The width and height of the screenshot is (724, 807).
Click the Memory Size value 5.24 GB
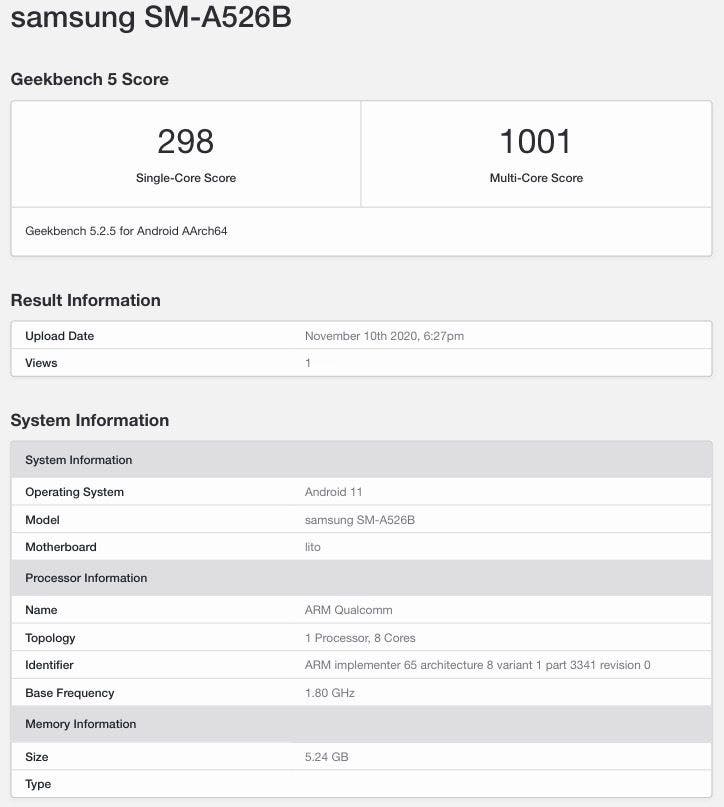click(327, 757)
